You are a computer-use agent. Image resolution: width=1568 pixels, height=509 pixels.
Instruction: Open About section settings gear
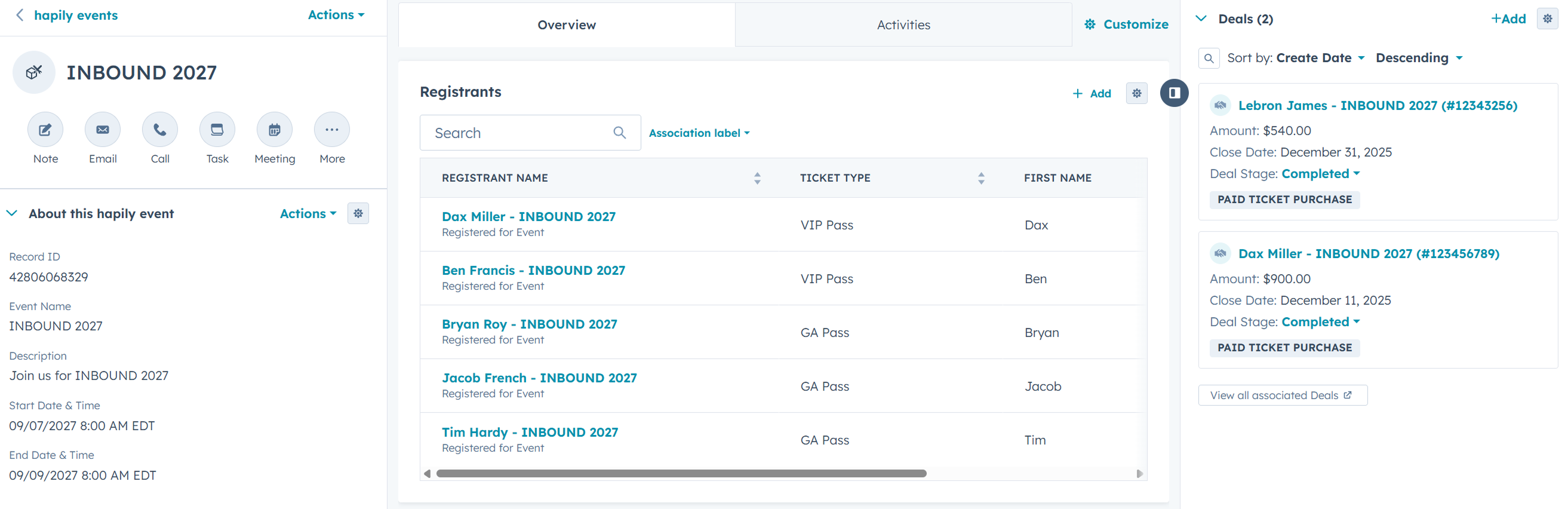358,213
